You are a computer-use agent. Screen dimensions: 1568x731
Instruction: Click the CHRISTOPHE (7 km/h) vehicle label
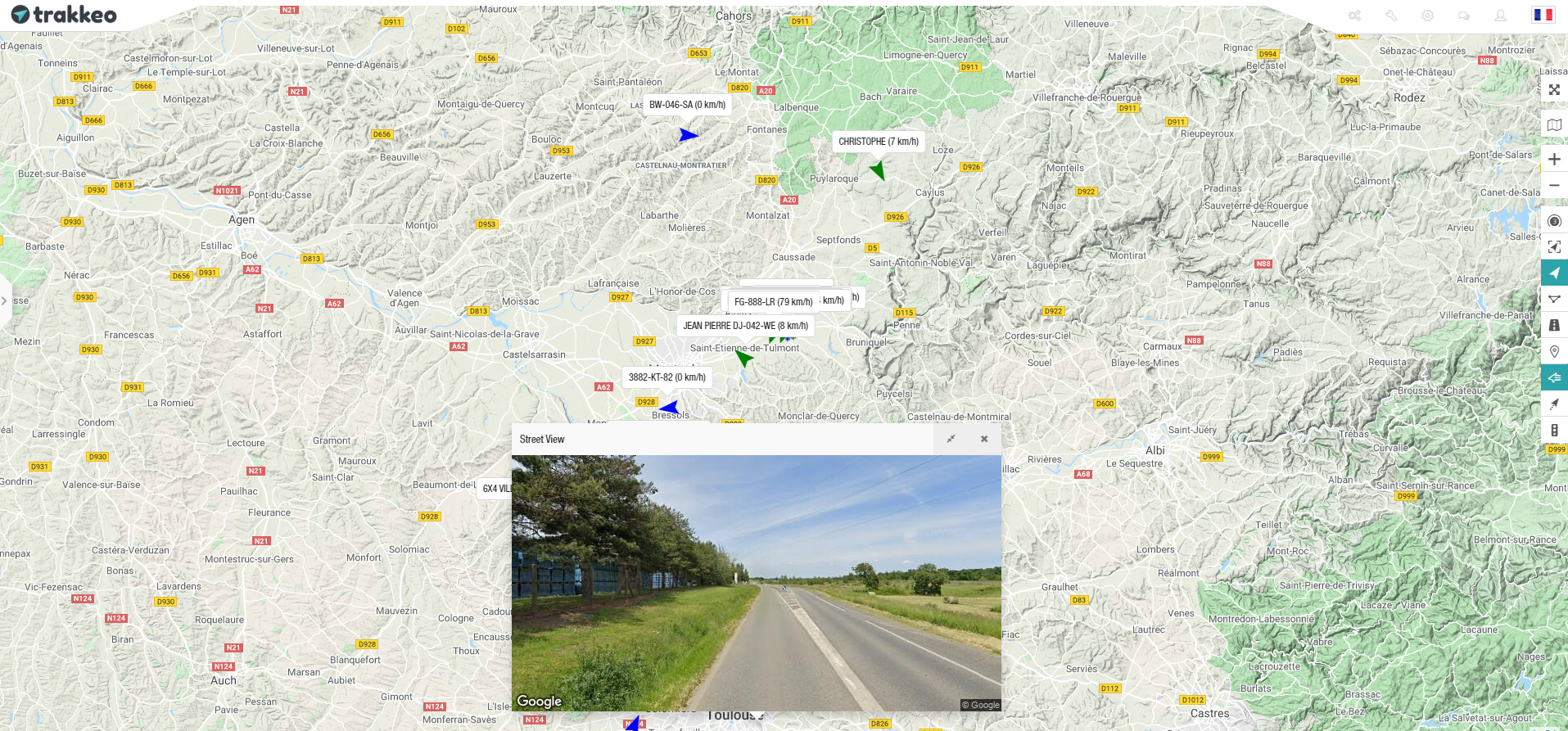pyautogui.click(x=879, y=142)
